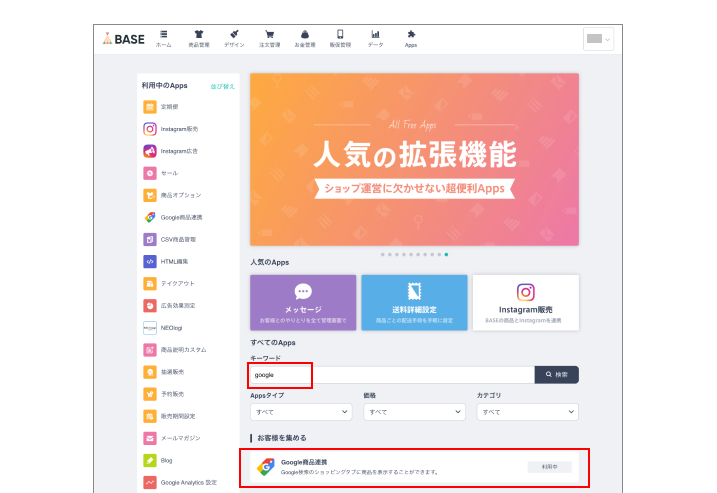Open Google商品連携 in the sidebar app list
The width and height of the screenshot is (717, 493).
pyautogui.click(x=172, y=217)
